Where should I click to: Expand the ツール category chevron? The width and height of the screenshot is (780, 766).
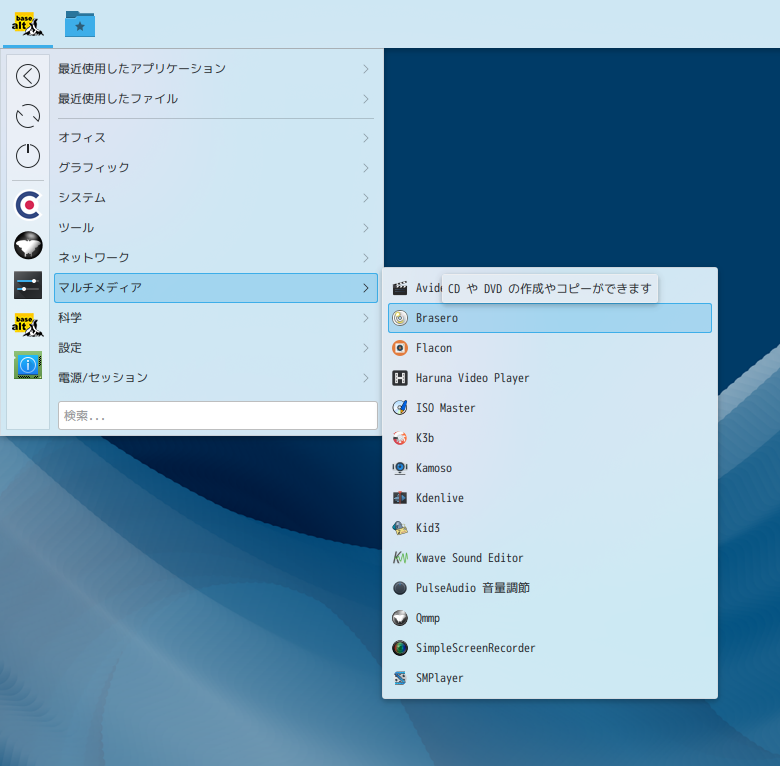click(366, 228)
